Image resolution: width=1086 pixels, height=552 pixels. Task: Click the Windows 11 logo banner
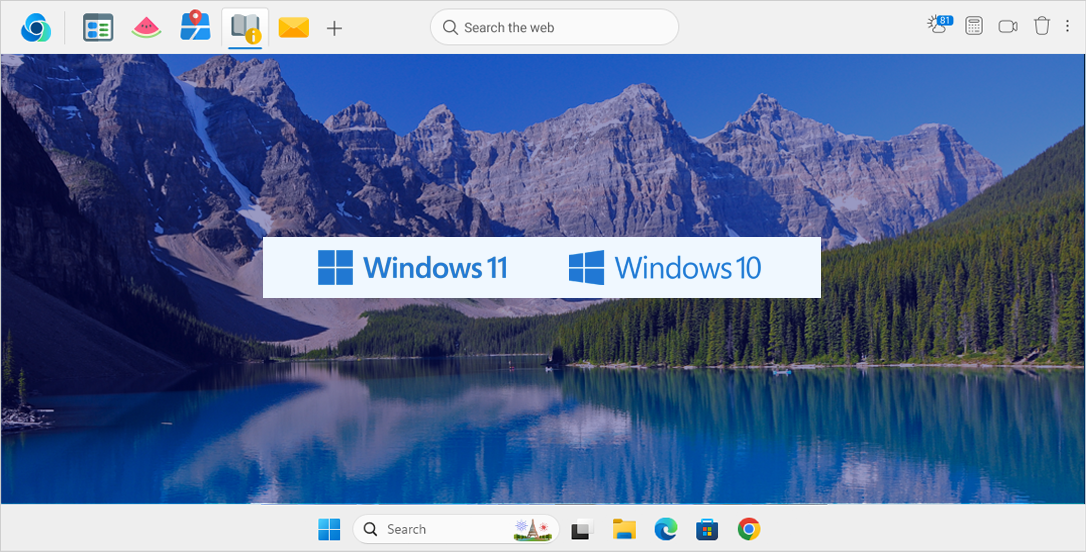[413, 267]
